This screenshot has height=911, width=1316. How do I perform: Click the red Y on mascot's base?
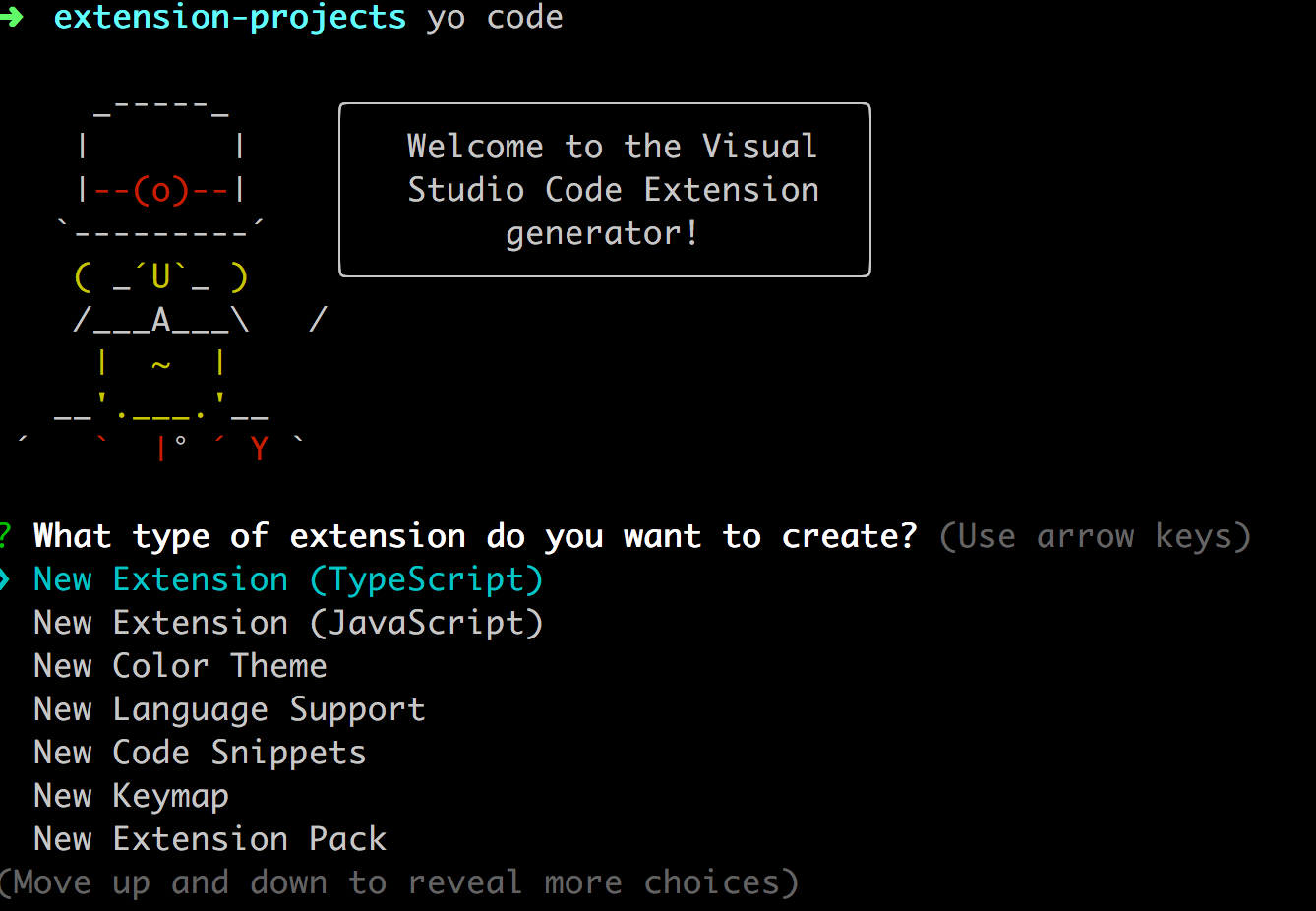tap(259, 450)
